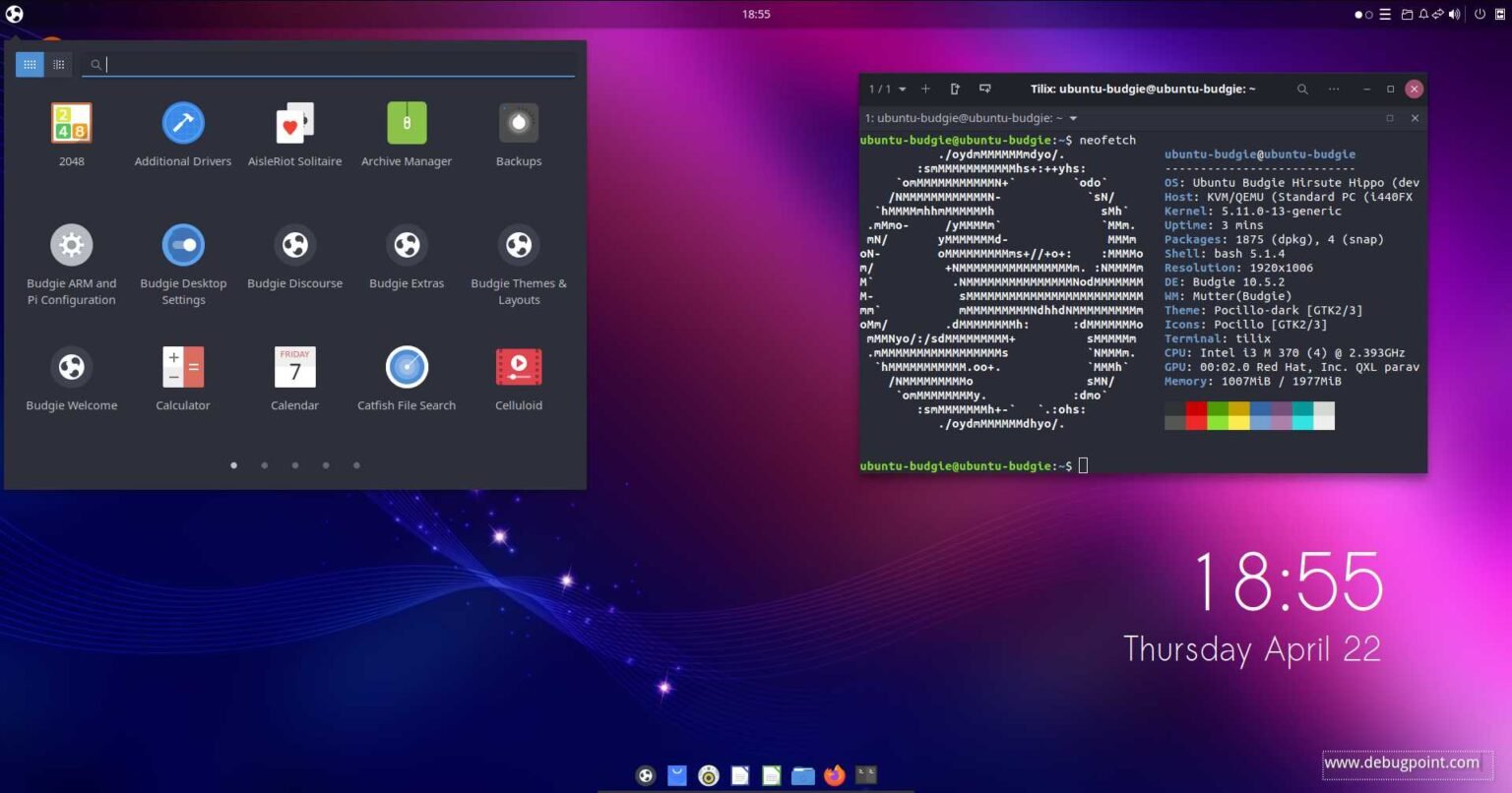Viewport: 1512px width, 793px height.
Task: Open Firefox from the dock
Action: [834, 775]
